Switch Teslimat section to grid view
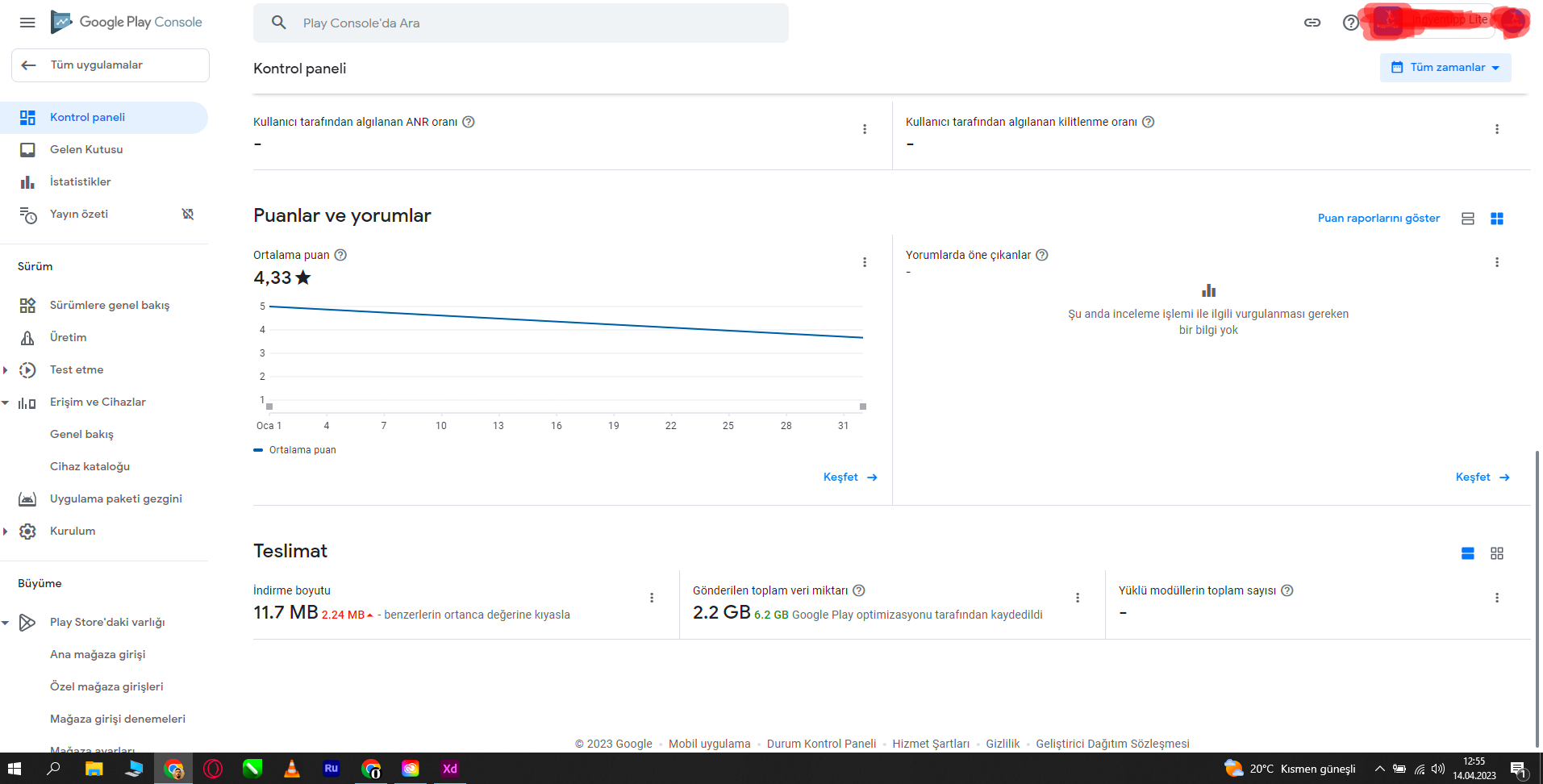Image resolution: width=1543 pixels, height=784 pixels. click(1497, 553)
